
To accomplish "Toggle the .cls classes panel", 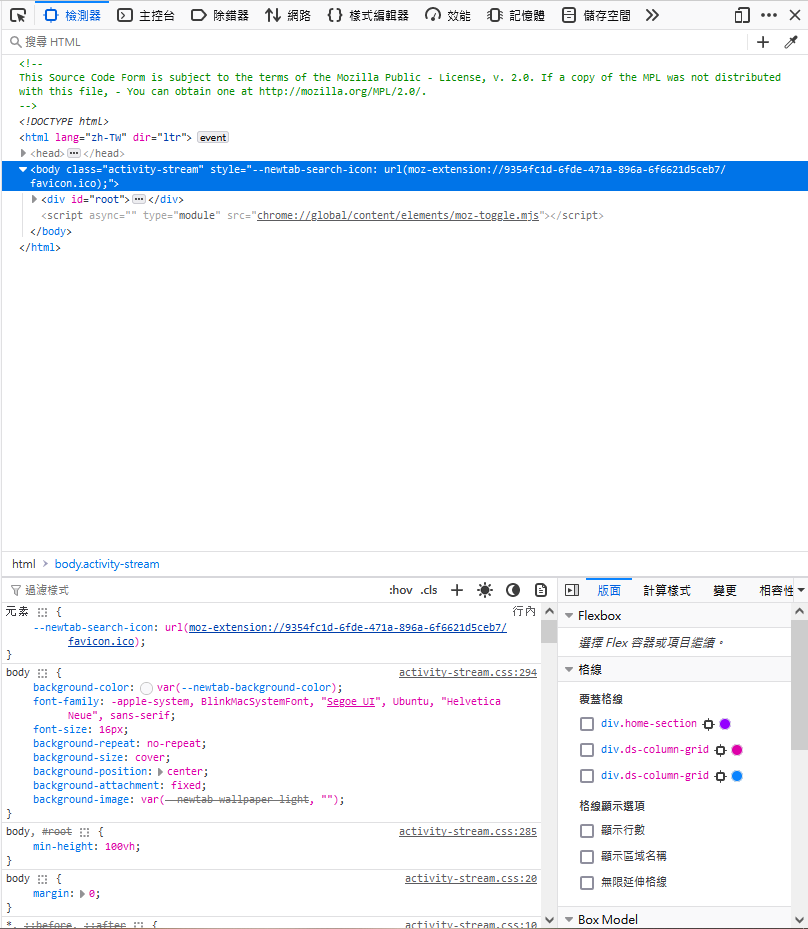I will pyautogui.click(x=429, y=590).
